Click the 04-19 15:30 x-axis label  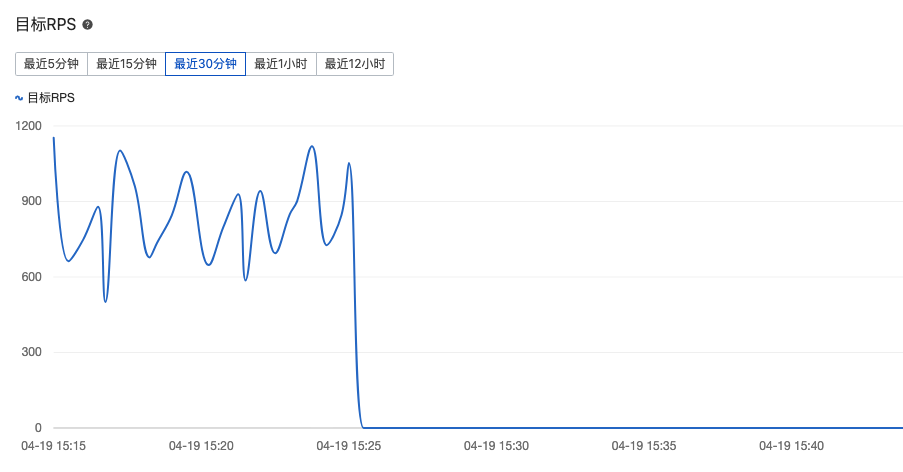pos(496,446)
